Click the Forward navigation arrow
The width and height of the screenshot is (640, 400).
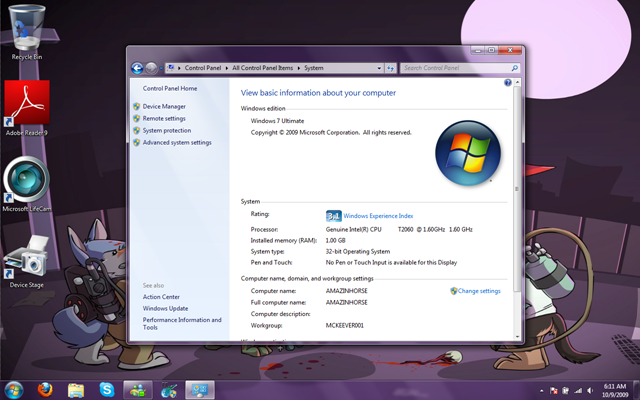[x=151, y=68]
